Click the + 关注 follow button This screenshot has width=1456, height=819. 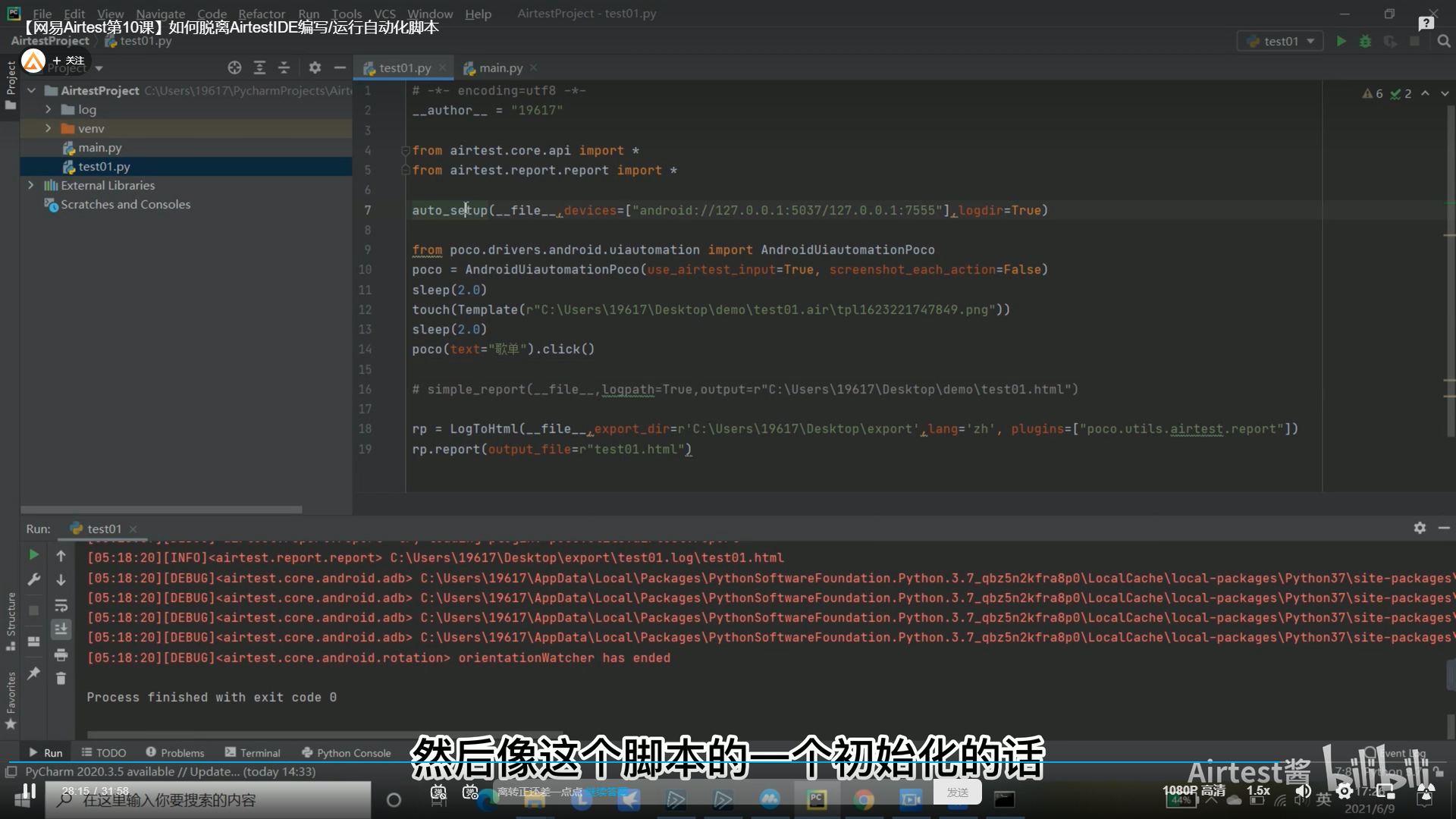(68, 61)
